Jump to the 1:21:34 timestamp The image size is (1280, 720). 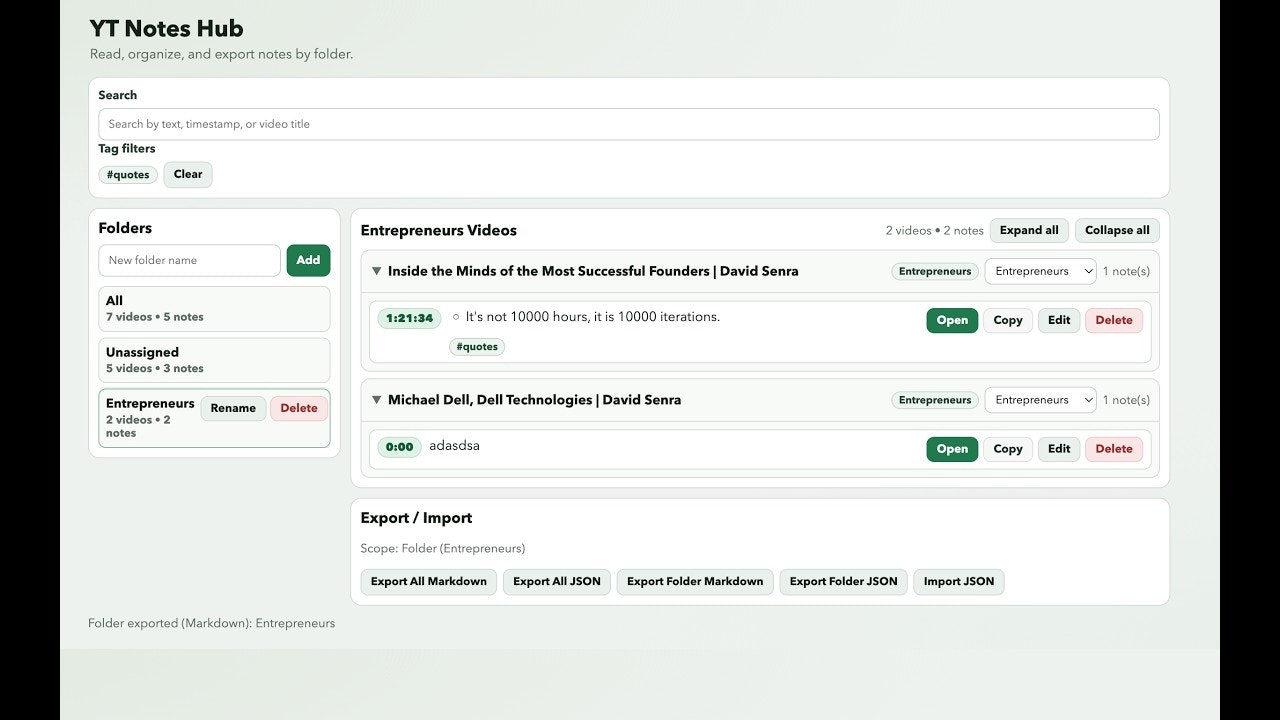click(409, 318)
